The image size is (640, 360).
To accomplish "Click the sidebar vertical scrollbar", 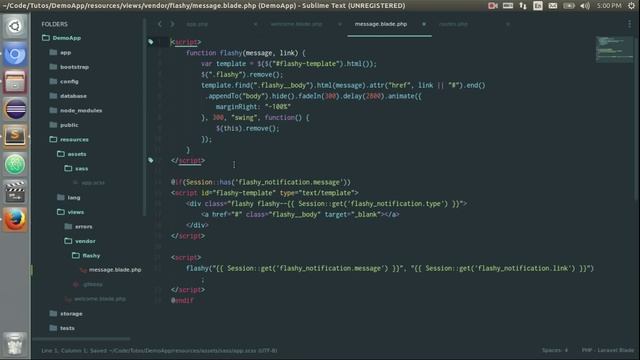I will click(x=144, y=117).
